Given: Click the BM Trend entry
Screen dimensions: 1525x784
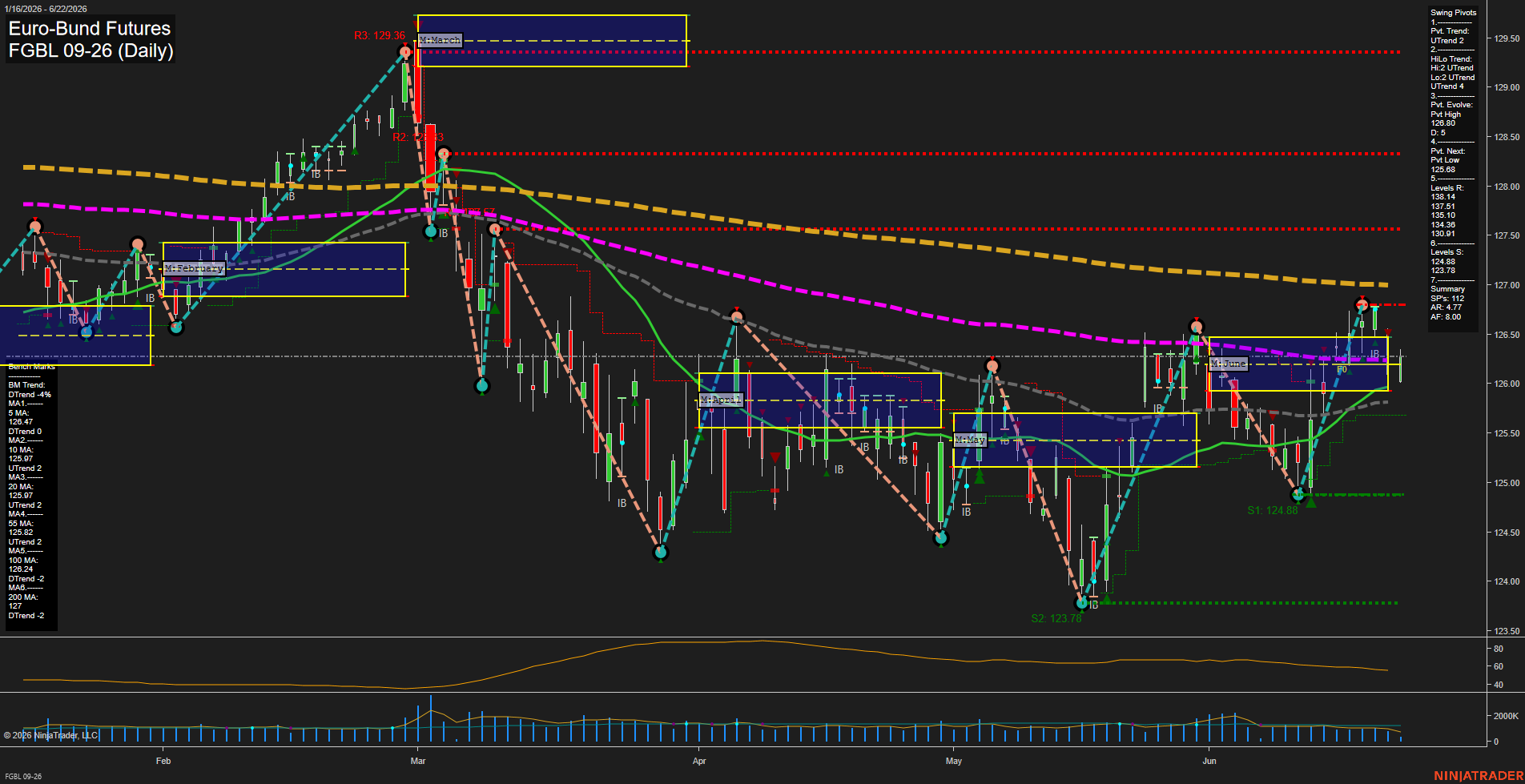Looking at the screenshot, I should pos(26,385).
